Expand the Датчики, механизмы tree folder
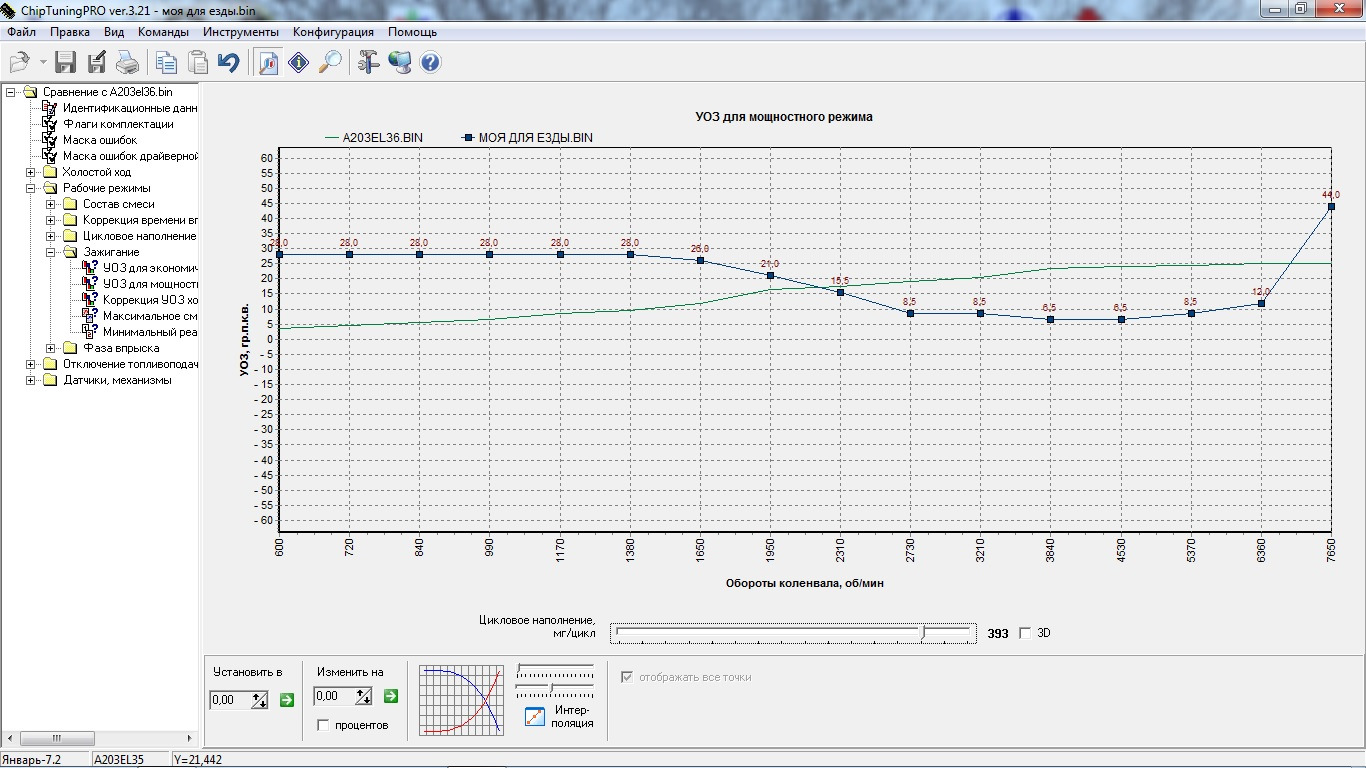1366x768 pixels. [31, 380]
